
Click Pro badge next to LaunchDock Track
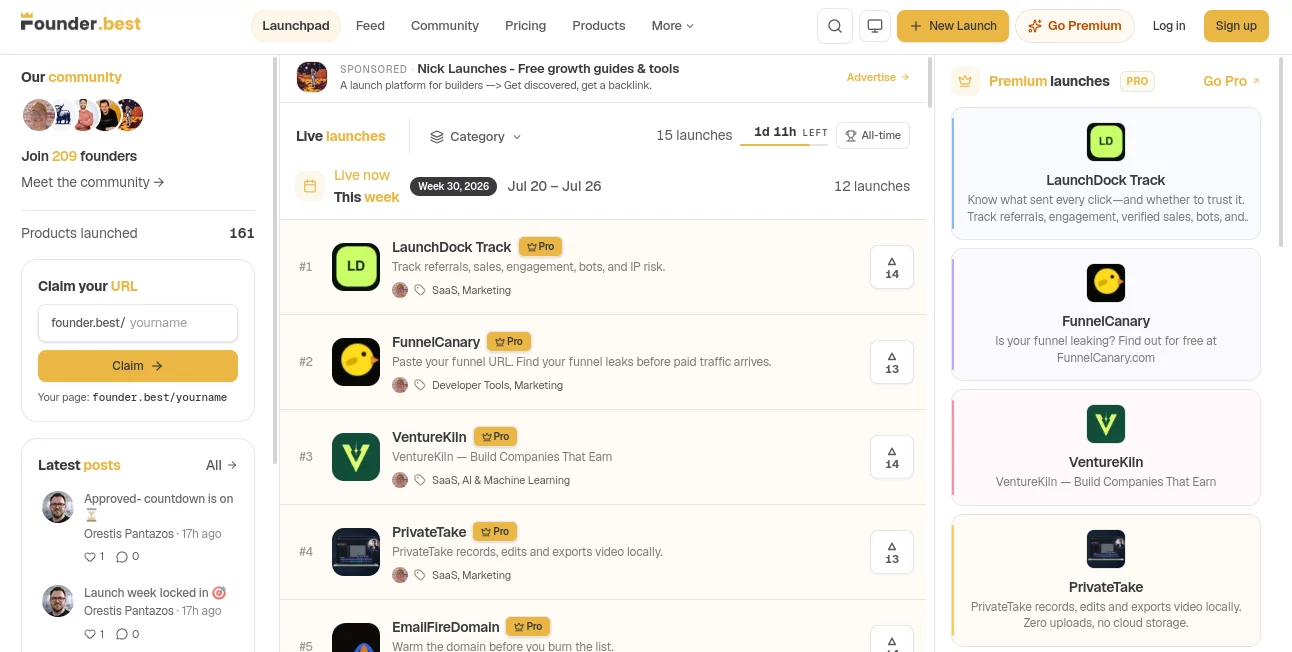(x=541, y=246)
